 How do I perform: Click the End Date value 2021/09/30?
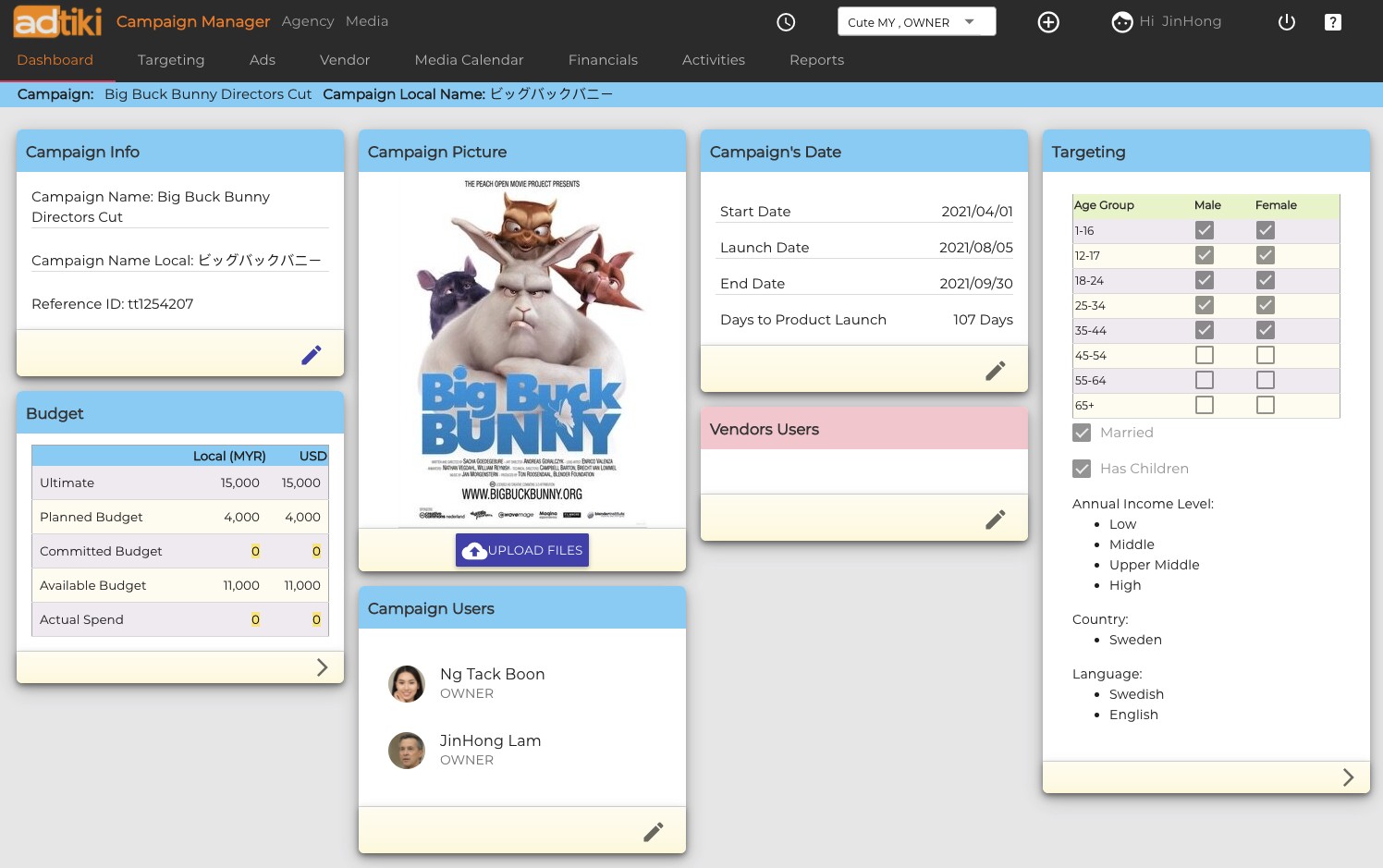coord(976,284)
